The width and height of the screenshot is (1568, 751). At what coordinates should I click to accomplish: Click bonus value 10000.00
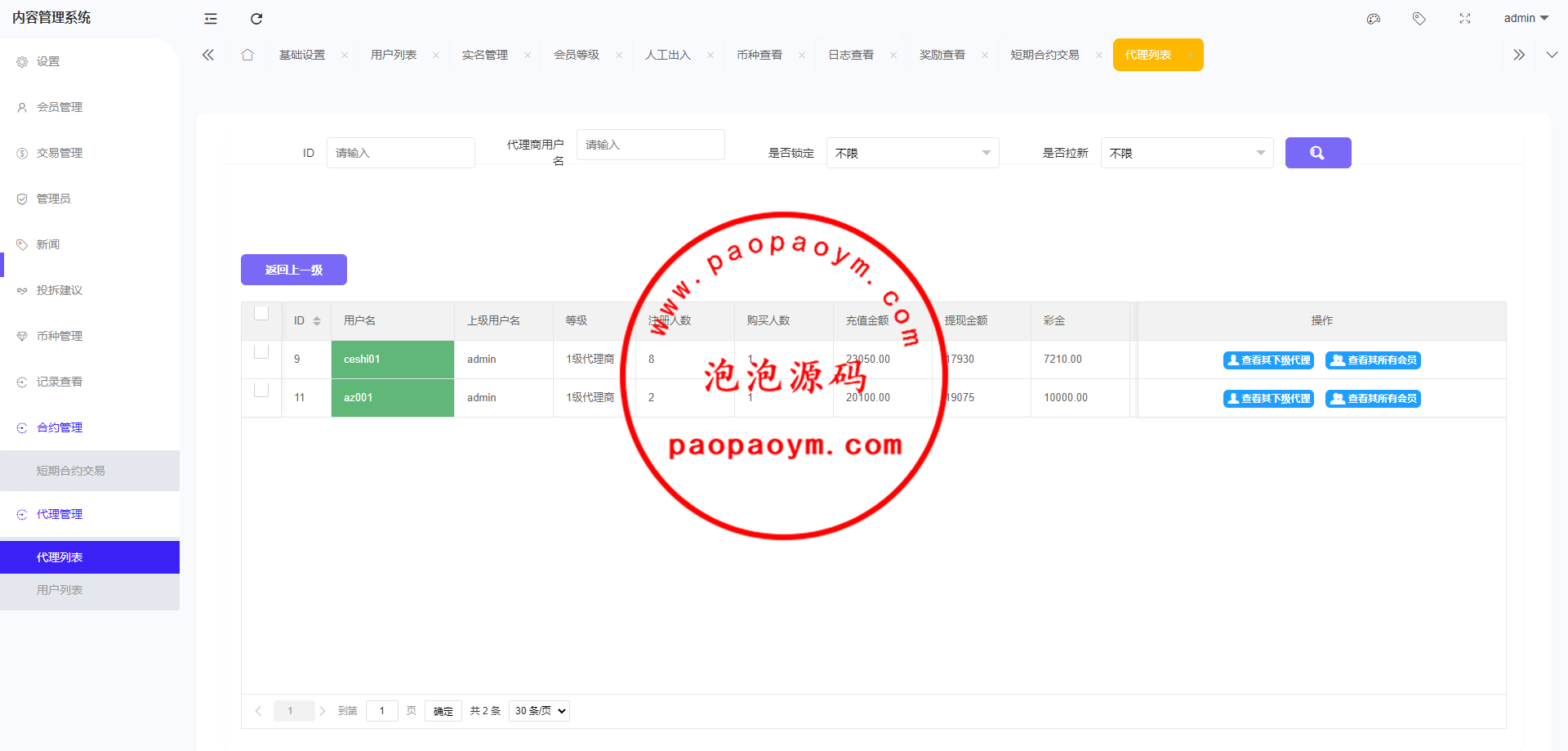pos(1066,398)
